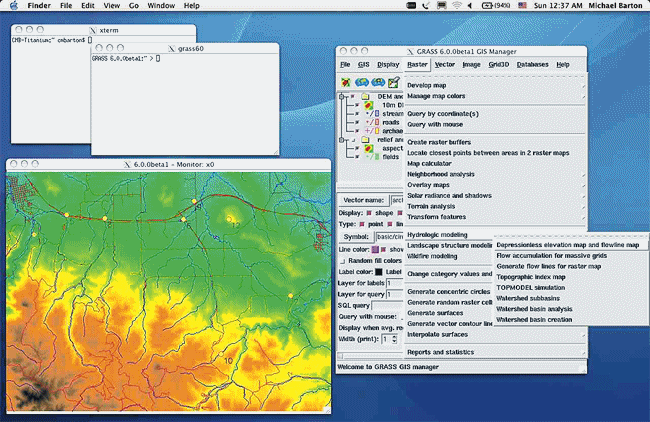Click the map-with-pencil toolbar icon
The width and height of the screenshot is (650, 422).
tap(393, 82)
